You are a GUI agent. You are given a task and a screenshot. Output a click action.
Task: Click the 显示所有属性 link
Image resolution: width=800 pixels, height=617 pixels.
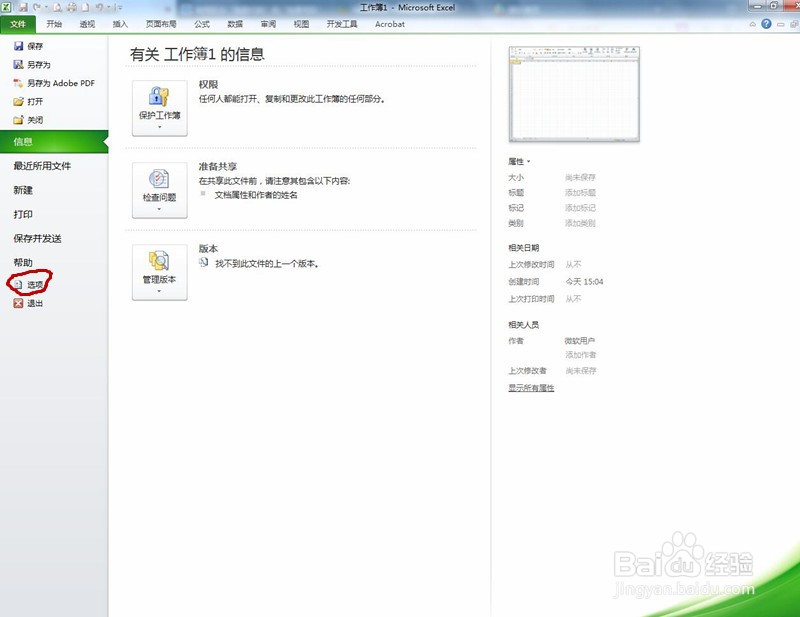[530, 387]
